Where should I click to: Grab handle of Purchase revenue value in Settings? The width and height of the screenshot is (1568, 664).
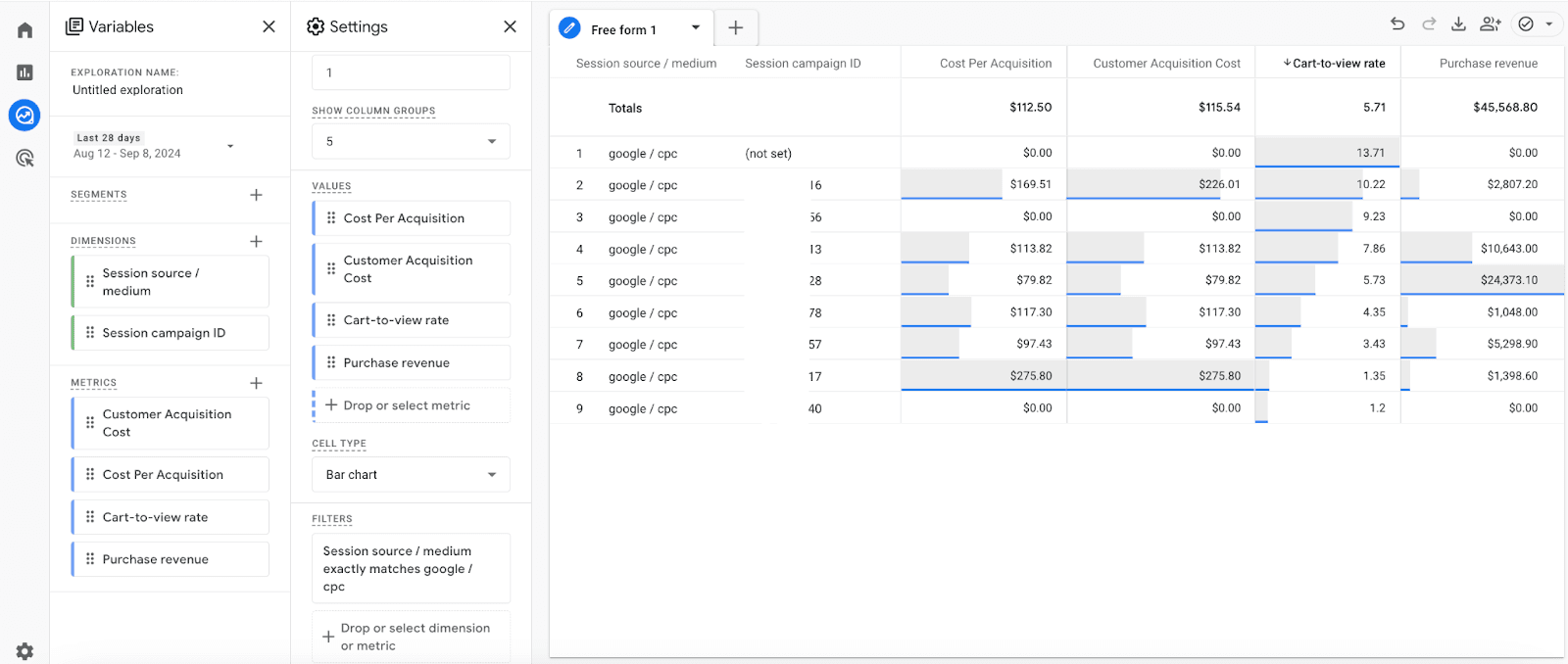point(331,362)
